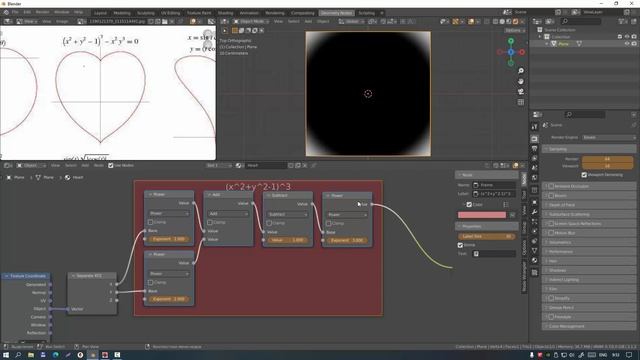This screenshot has height=360, width=640.
Task: Open the Modifier wrench properties tab
Action: (534, 212)
